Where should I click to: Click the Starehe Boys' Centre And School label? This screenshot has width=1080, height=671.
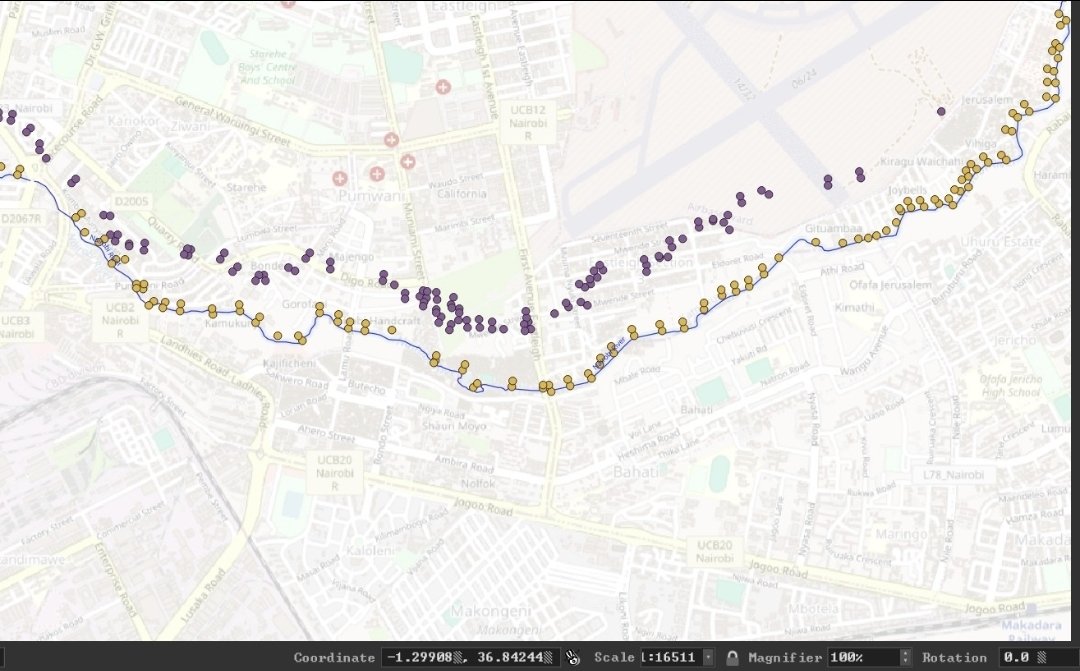tap(268, 67)
